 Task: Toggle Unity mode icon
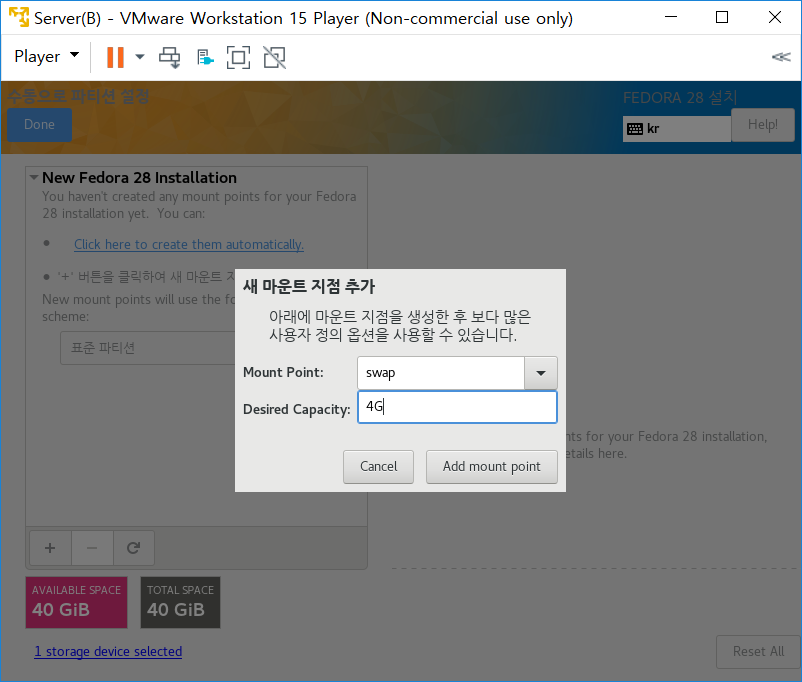(x=275, y=57)
